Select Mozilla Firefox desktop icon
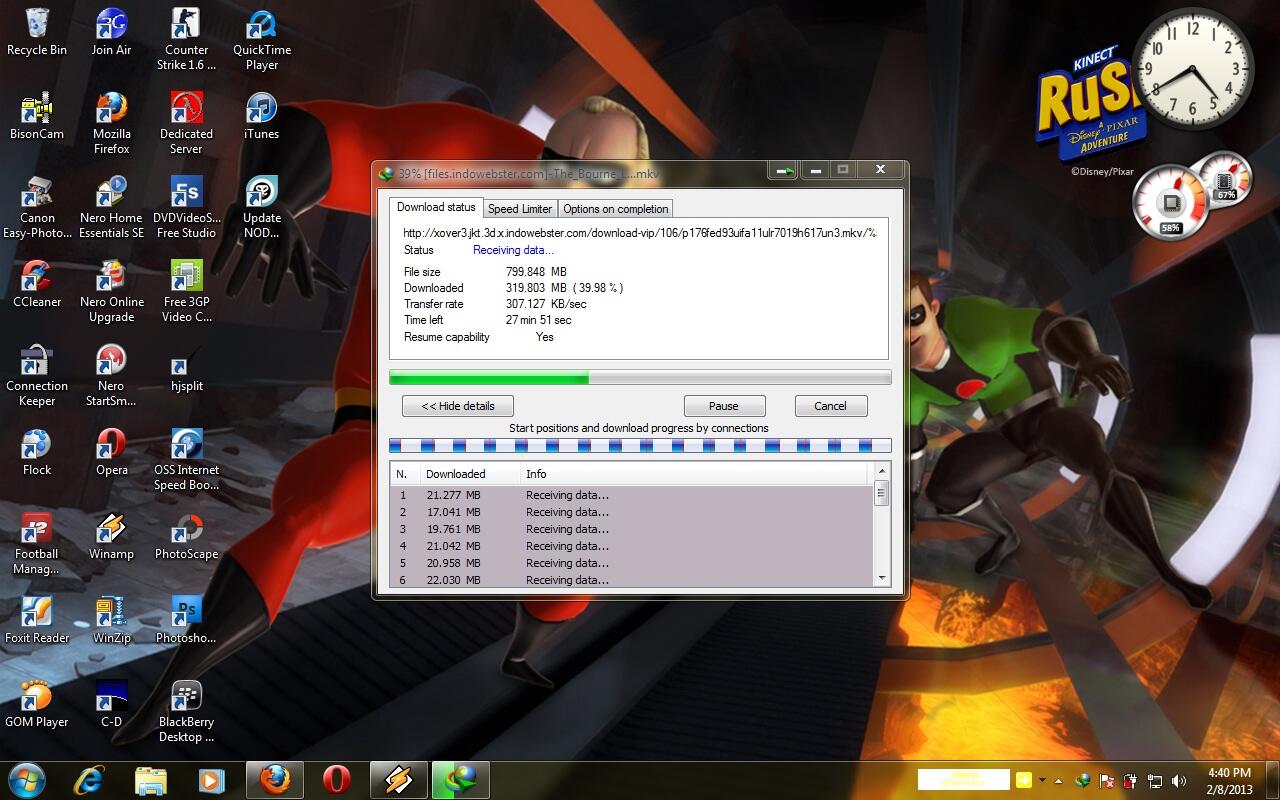Viewport: 1280px width, 800px height. tap(111, 123)
